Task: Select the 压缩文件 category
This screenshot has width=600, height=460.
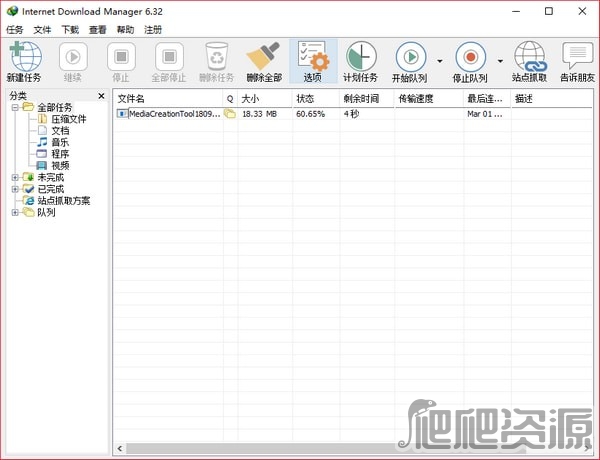Action: [69, 119]
